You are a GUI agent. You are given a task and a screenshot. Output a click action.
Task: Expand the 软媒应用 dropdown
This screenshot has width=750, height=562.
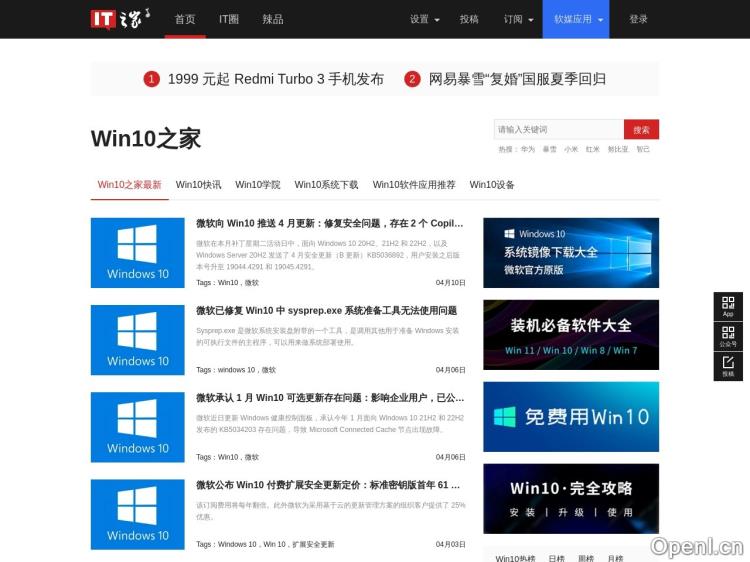coord(576,19)
